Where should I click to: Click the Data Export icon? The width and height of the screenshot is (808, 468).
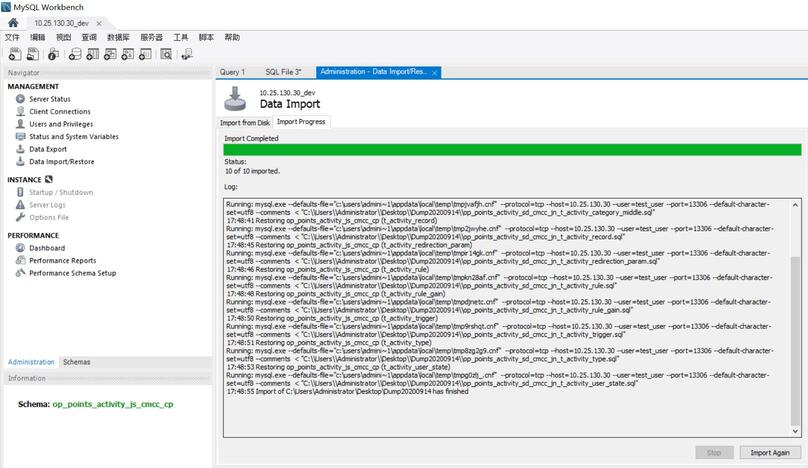pyautogui.click(x=20, y=149)
